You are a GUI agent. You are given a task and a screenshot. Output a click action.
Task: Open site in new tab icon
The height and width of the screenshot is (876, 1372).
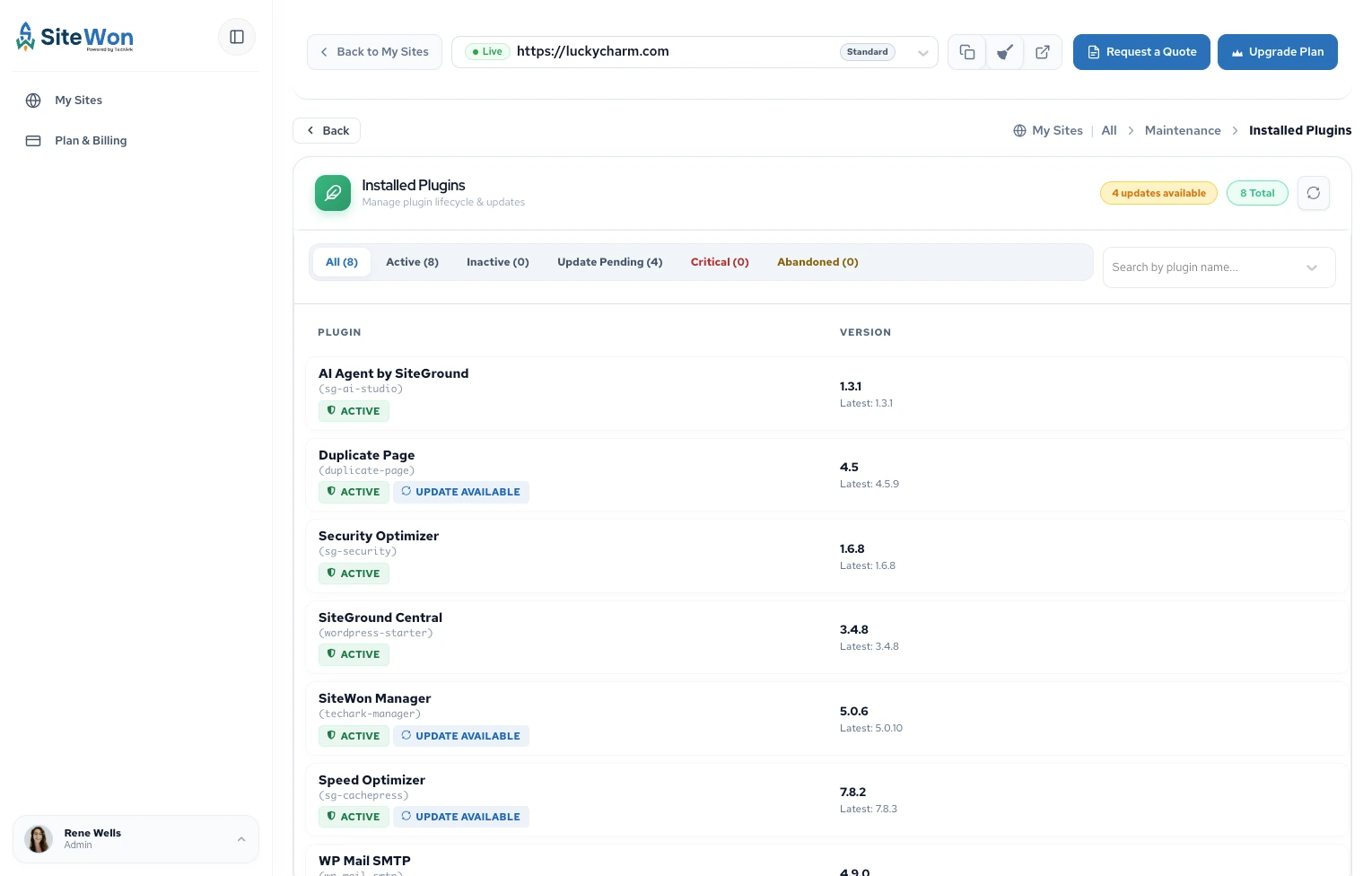pos(1043,52)
